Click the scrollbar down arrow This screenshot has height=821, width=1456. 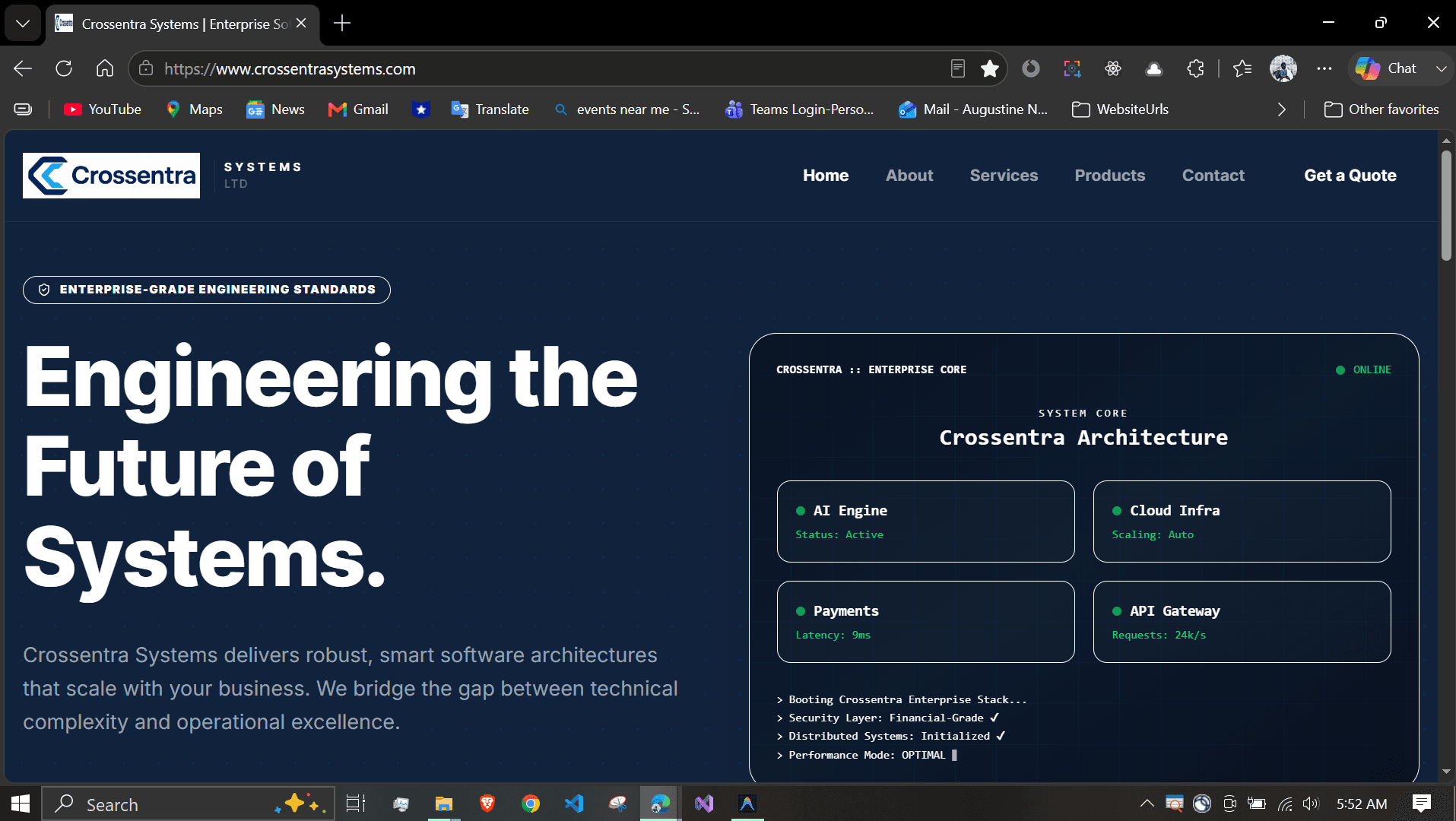pos(1447,772)
